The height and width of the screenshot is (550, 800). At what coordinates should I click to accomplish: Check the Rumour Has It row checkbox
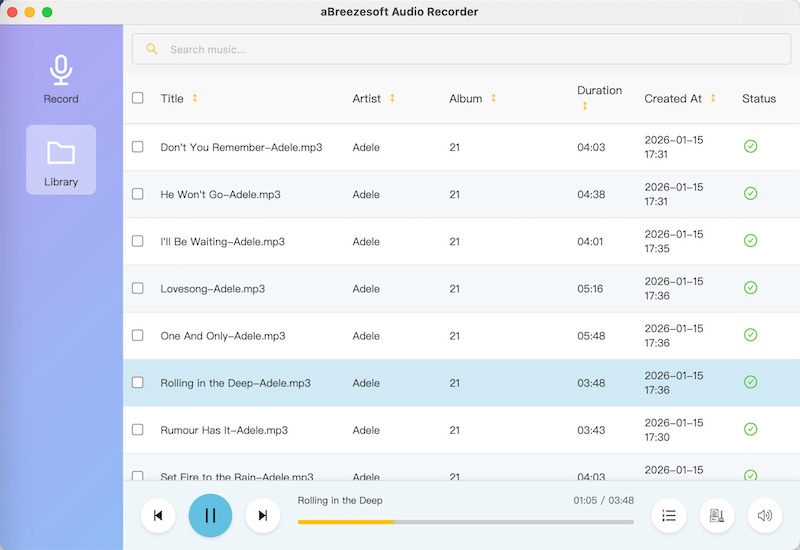tap(138, 430)
